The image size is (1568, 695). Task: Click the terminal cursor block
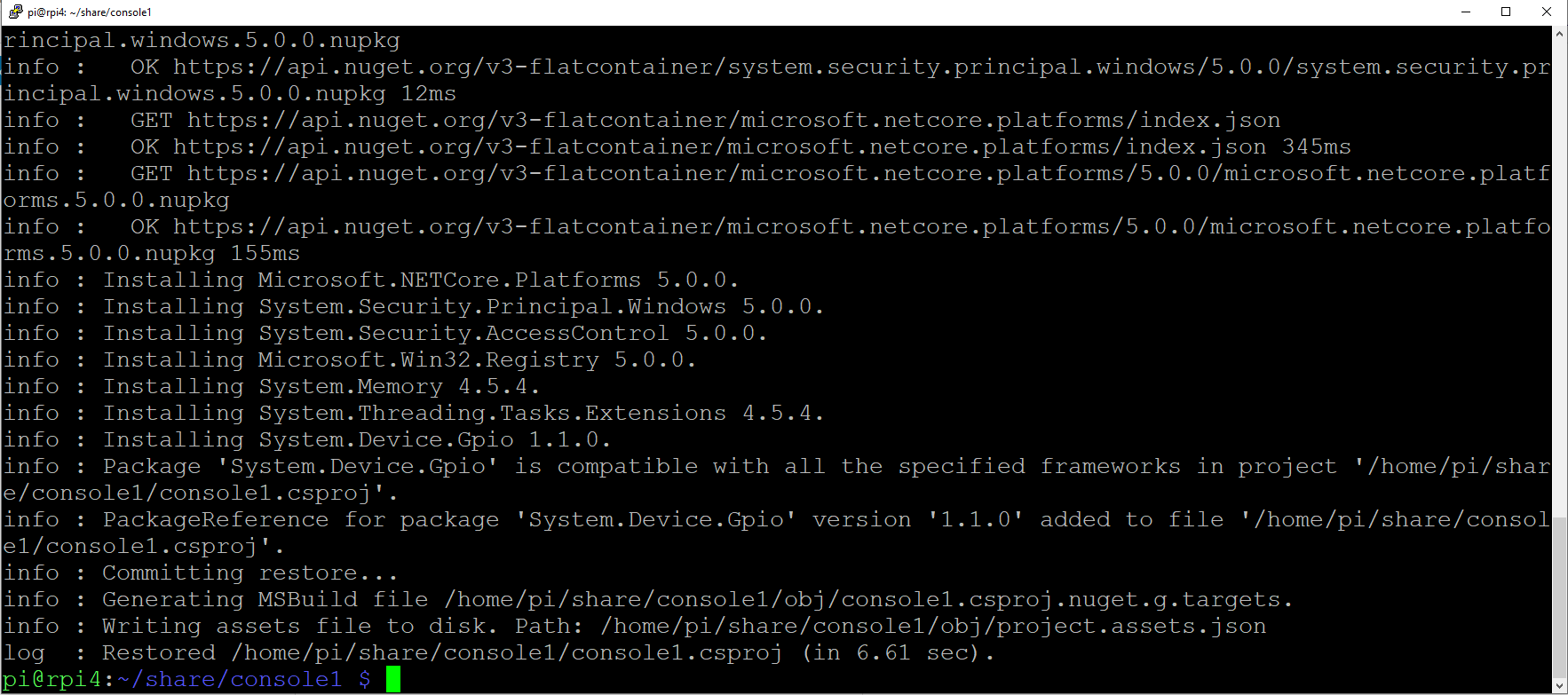(x=392, y=679)
